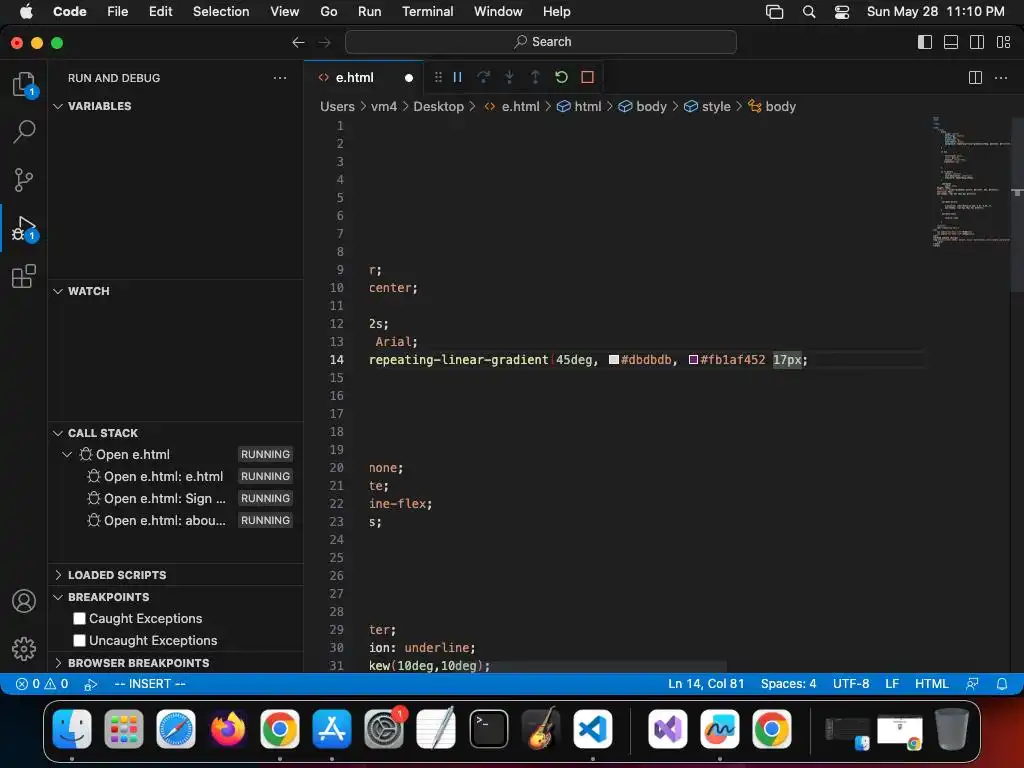
Task: Change encoding via UTF-8 status entry
Action: click(851, 684)
